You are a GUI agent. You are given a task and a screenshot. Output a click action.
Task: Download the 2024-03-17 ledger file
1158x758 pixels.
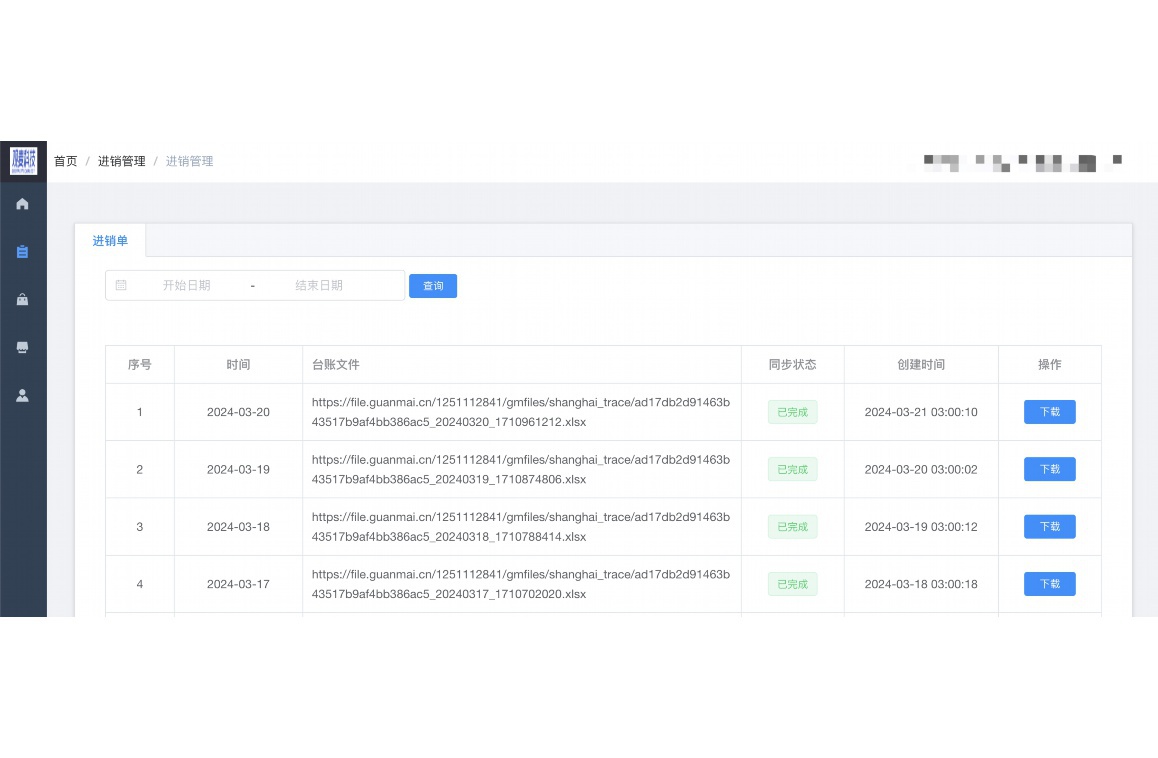click(x=1049, y=584)
